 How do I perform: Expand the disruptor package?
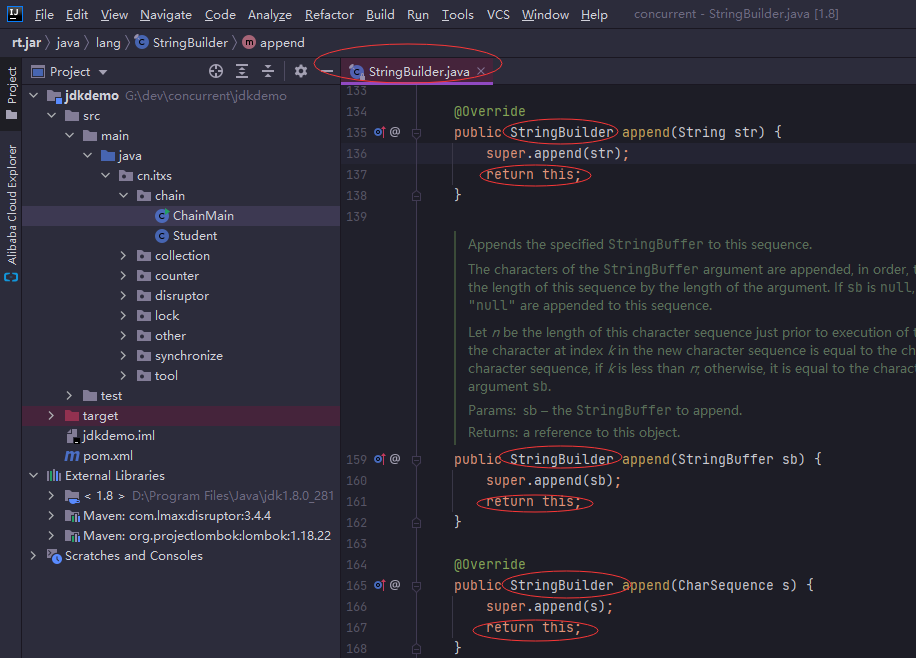coord(123,296)
